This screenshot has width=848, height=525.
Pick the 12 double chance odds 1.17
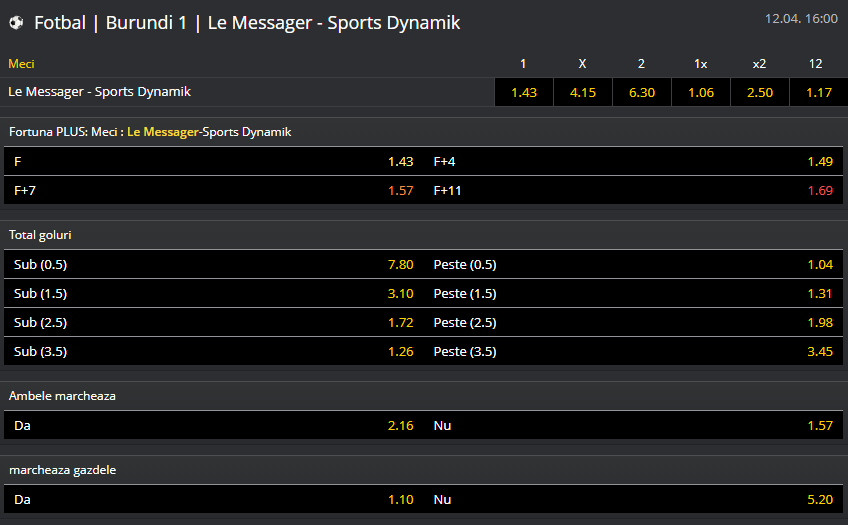[x=818, y=92]
